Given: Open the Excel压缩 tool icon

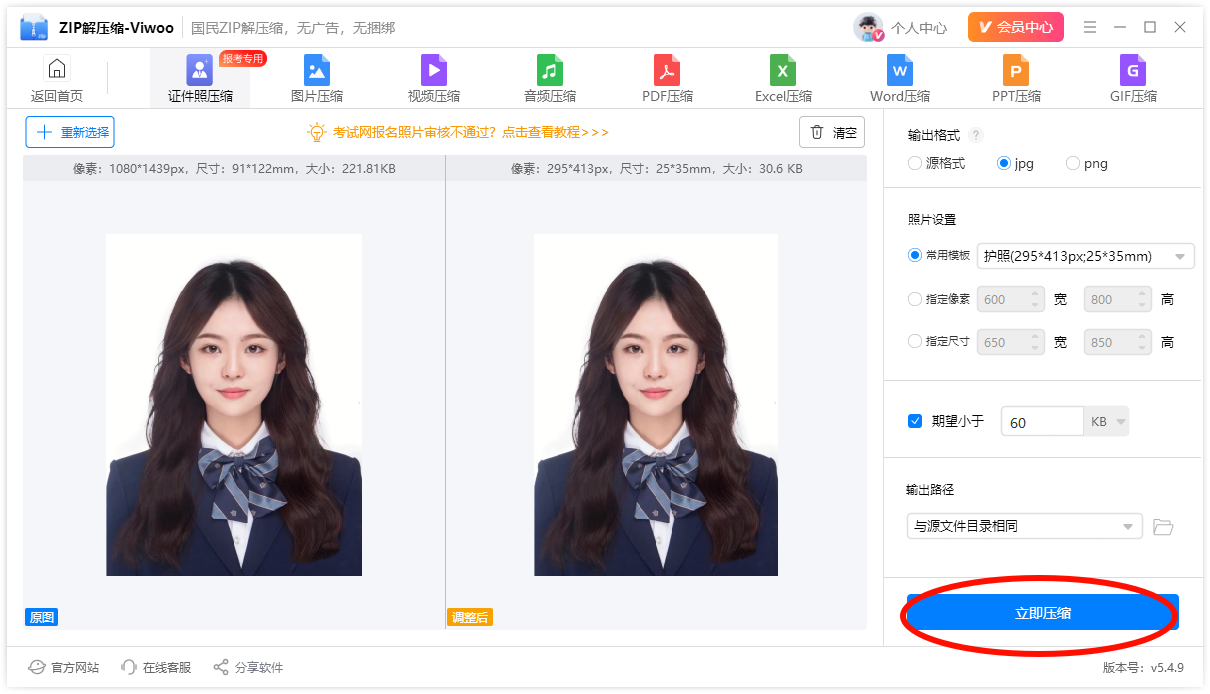Looking at the screenshot, I should pyautogui.click(x=783, y=70).
